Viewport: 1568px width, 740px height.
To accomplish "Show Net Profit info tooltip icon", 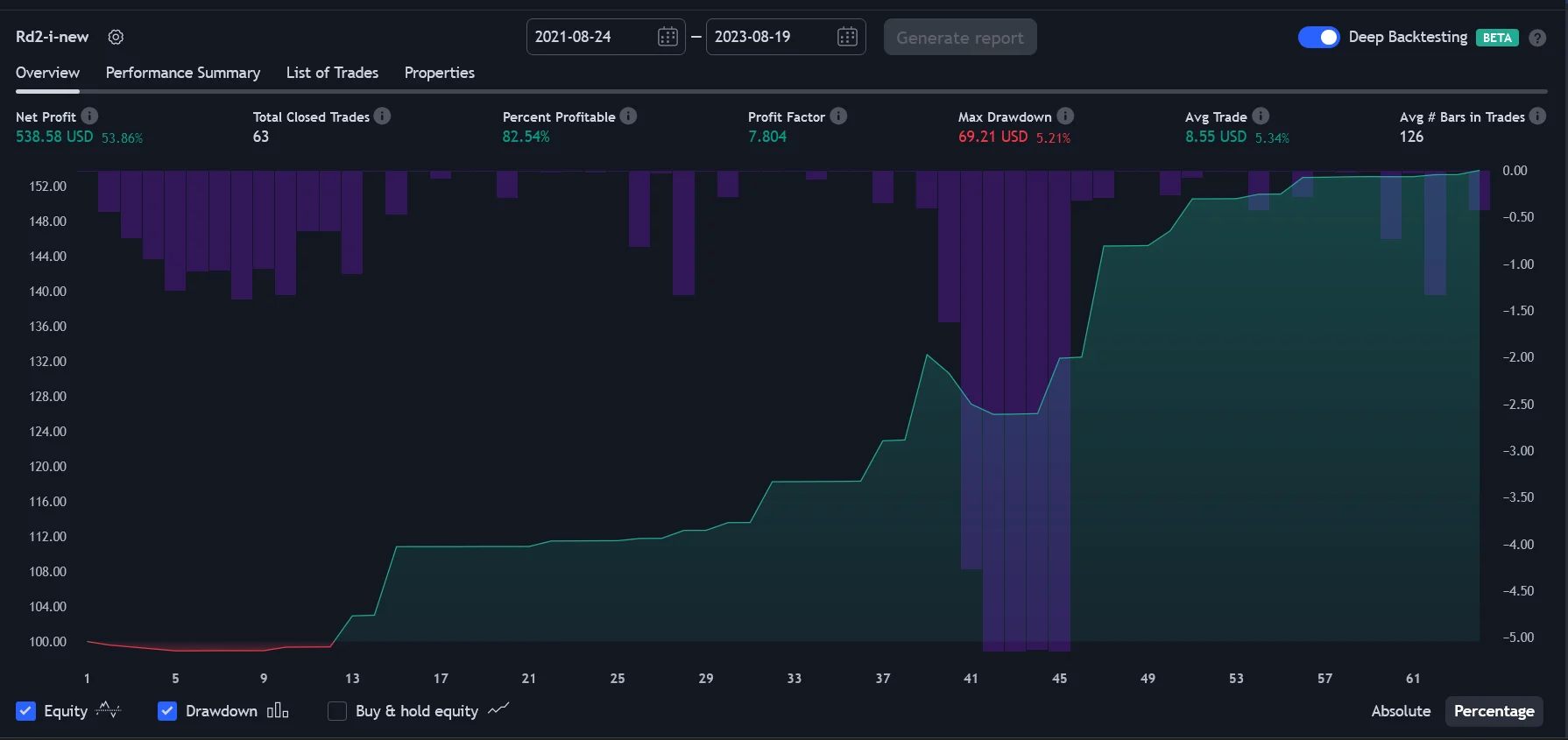I will click(89, 116).
